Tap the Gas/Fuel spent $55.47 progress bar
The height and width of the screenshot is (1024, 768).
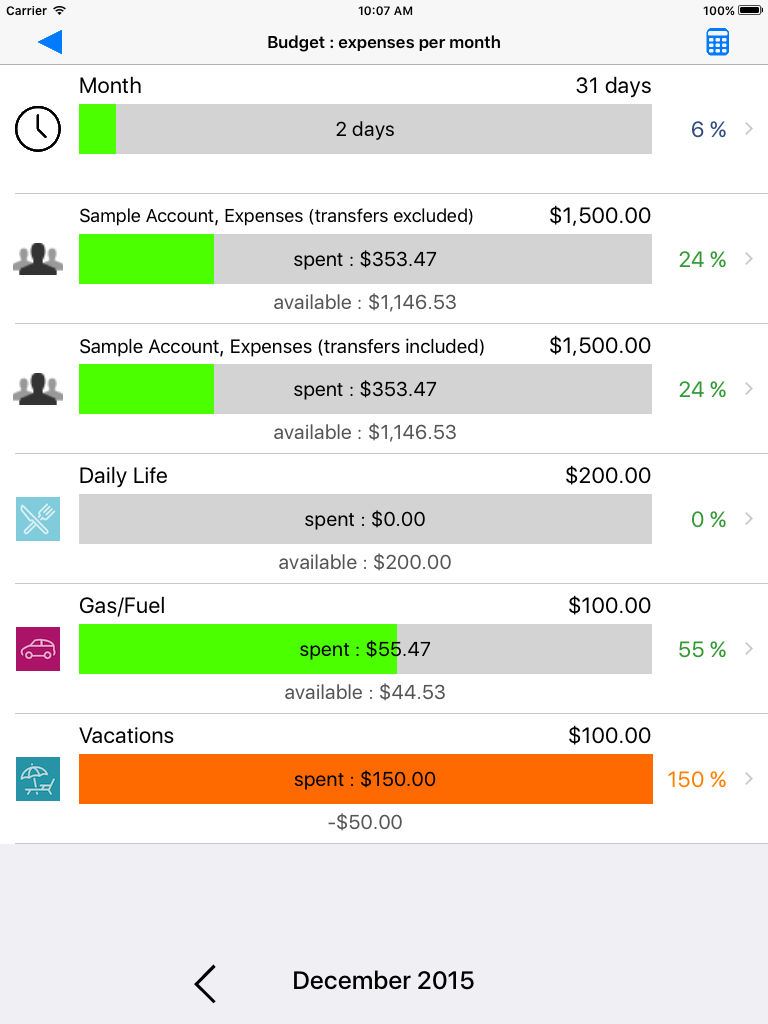coord(366,648)
